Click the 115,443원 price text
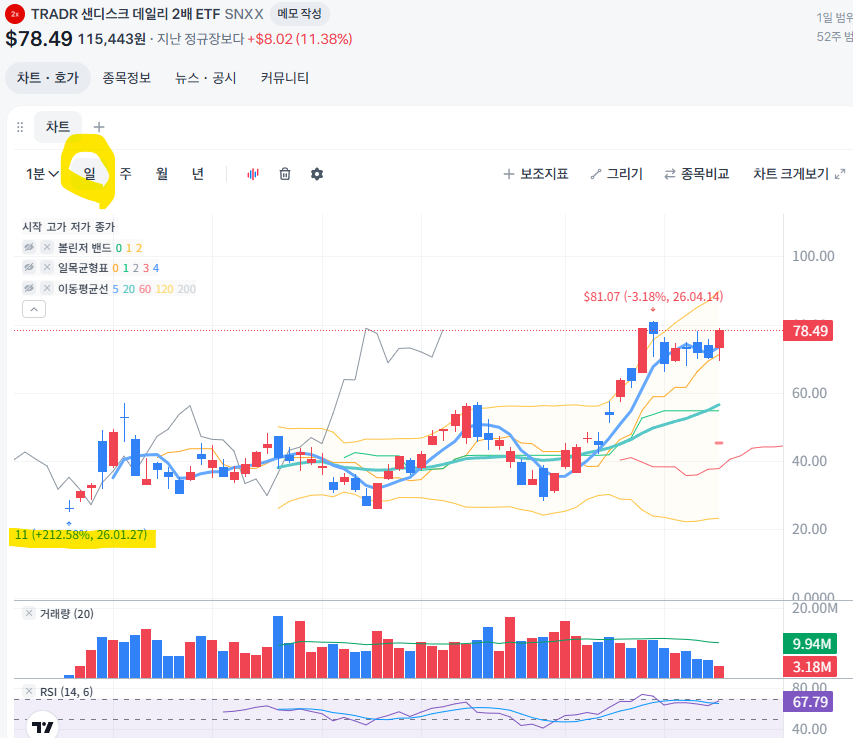Image resolution: width=853 pixels, height=738 pixels. (x=112, y=39)
